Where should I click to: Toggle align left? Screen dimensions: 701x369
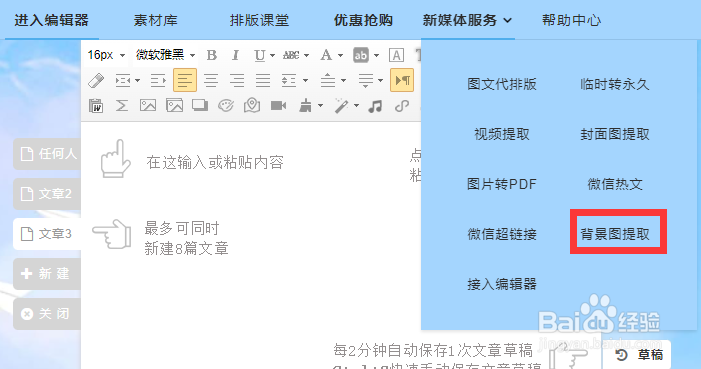click(185, 81)
